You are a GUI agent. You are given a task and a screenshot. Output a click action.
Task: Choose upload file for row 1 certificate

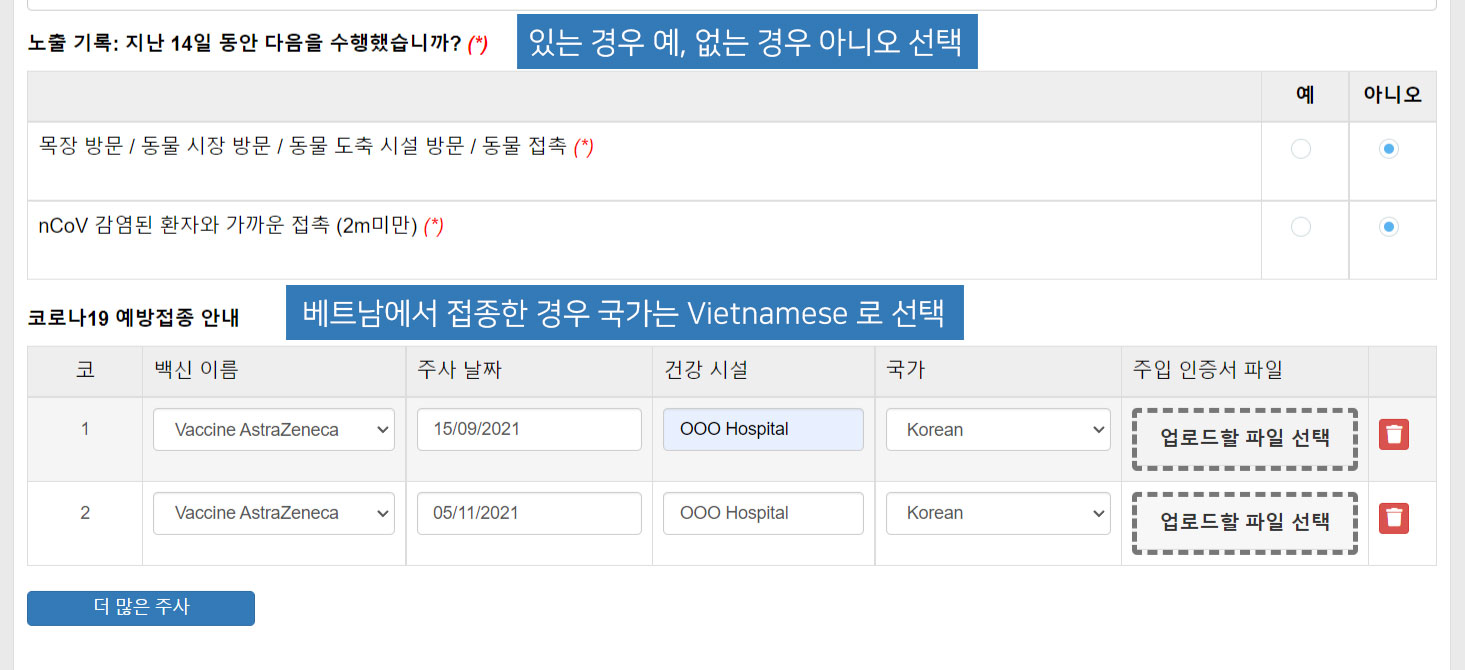(x=1245, y=438)
